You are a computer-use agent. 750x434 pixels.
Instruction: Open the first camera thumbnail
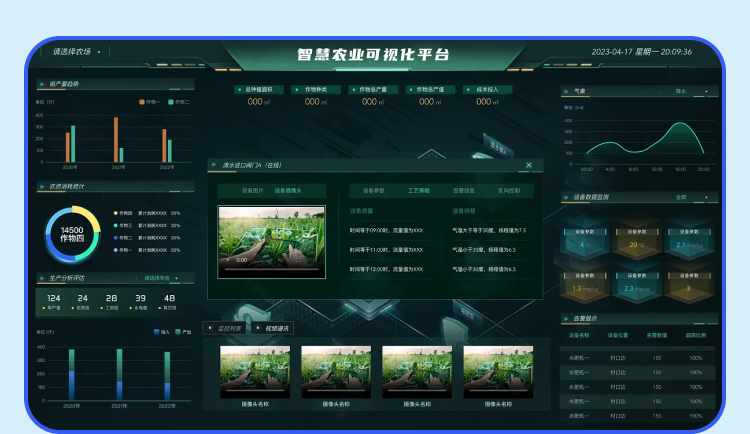255,371
